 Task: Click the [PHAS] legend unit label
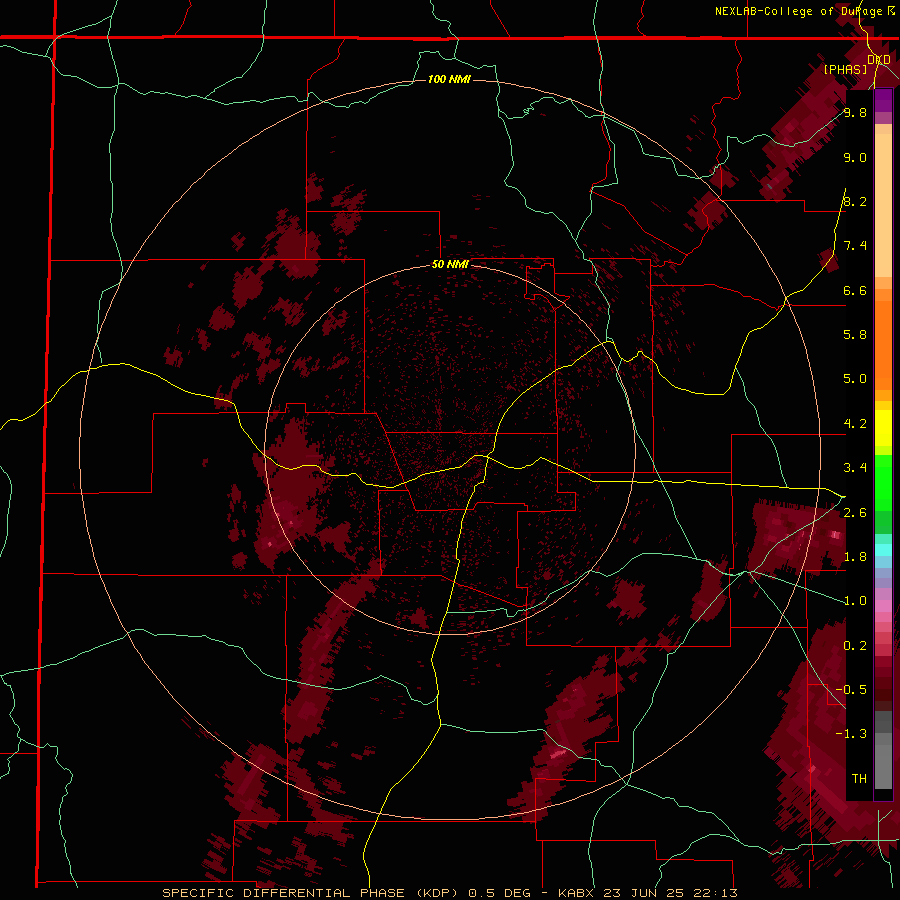(845, 69)
